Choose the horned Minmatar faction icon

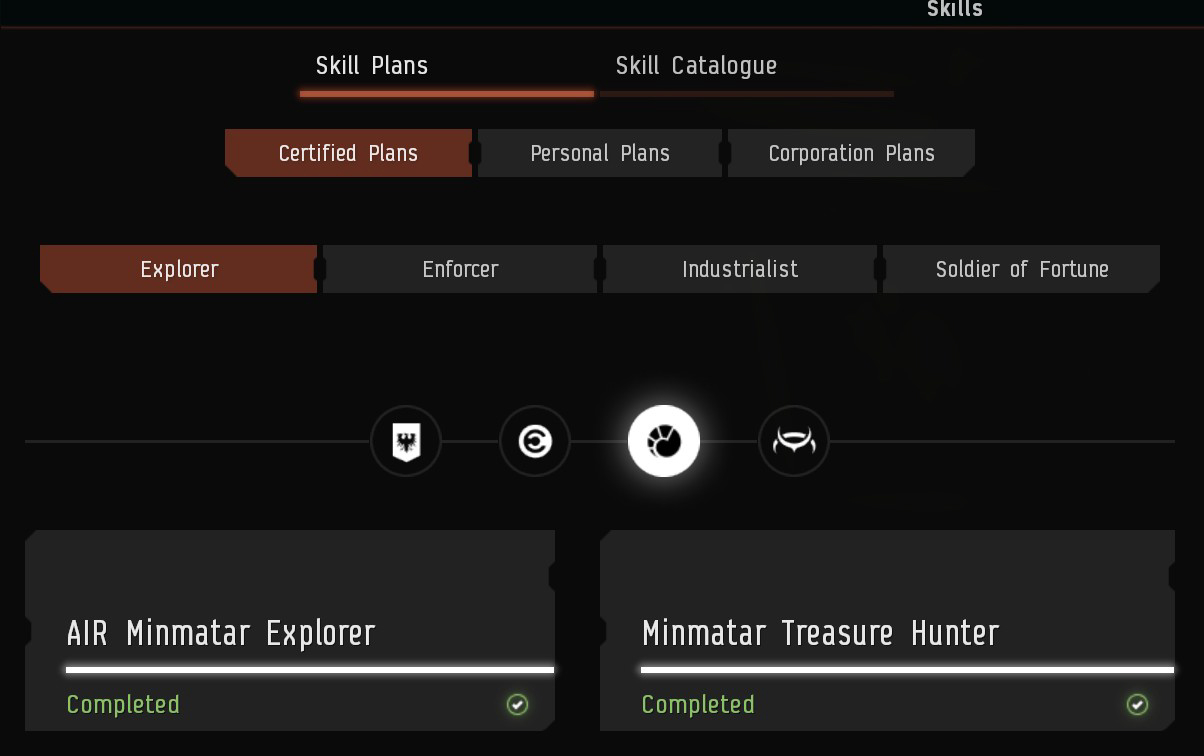[x=794, y=441]
